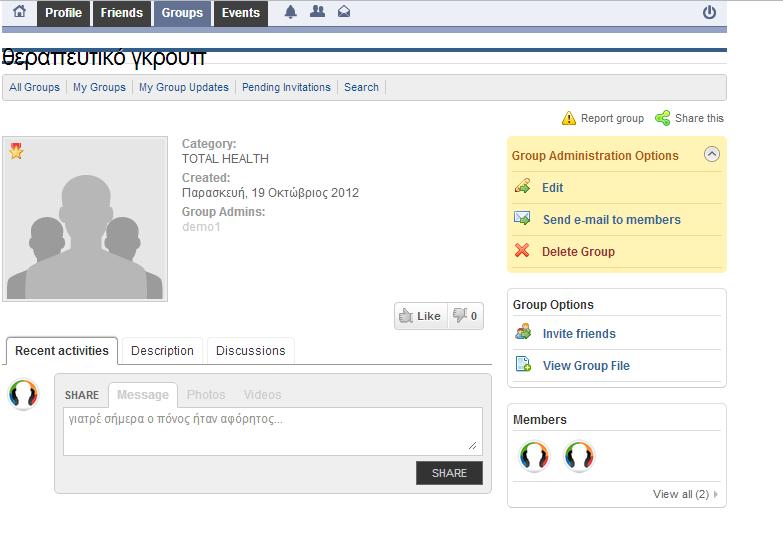Click the Report group warning icon
Image resolution: width=783 pixels, height=540 pixels.
click(x=569, y=118)
